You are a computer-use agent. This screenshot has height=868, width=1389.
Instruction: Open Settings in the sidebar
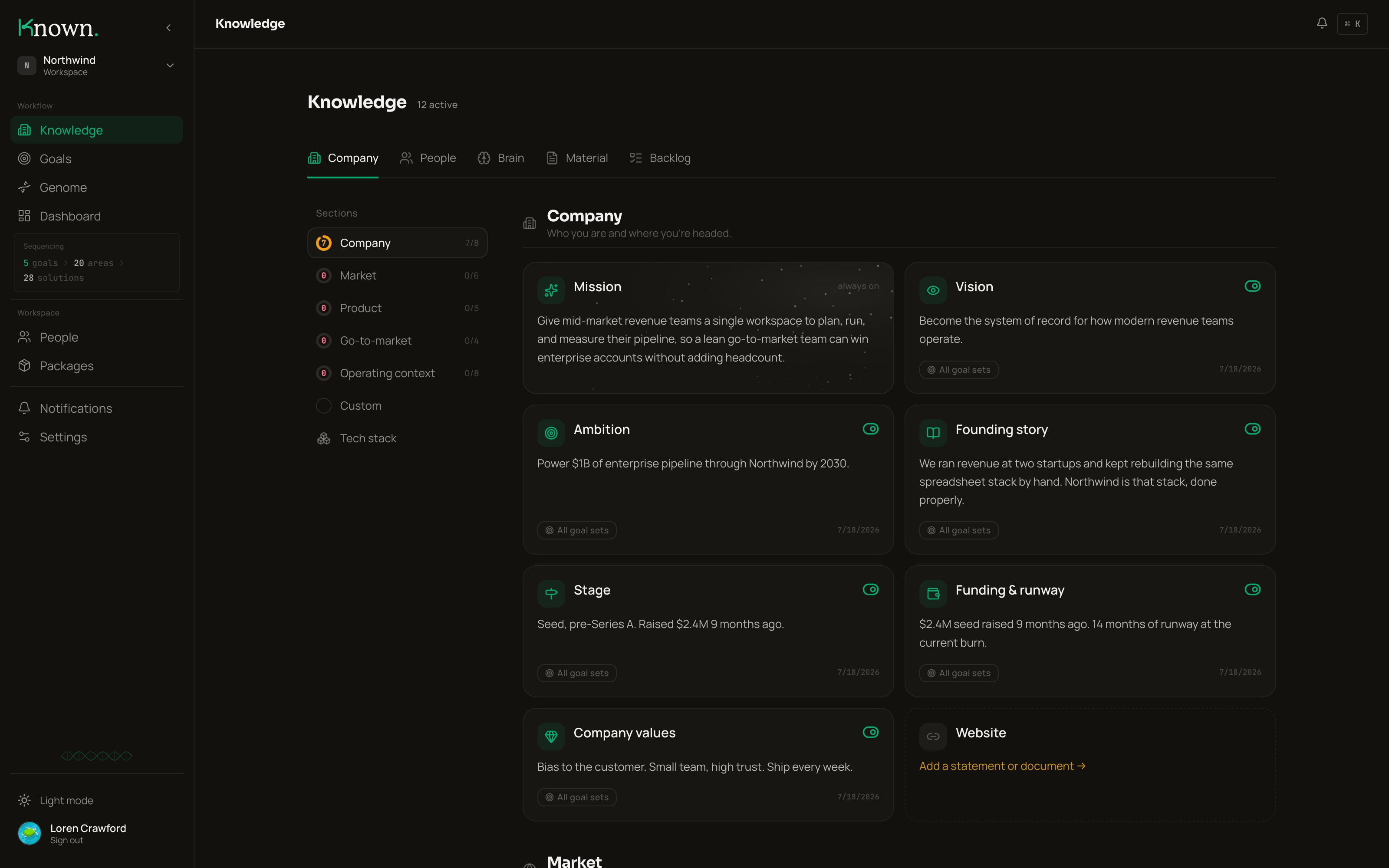[96, 437]
